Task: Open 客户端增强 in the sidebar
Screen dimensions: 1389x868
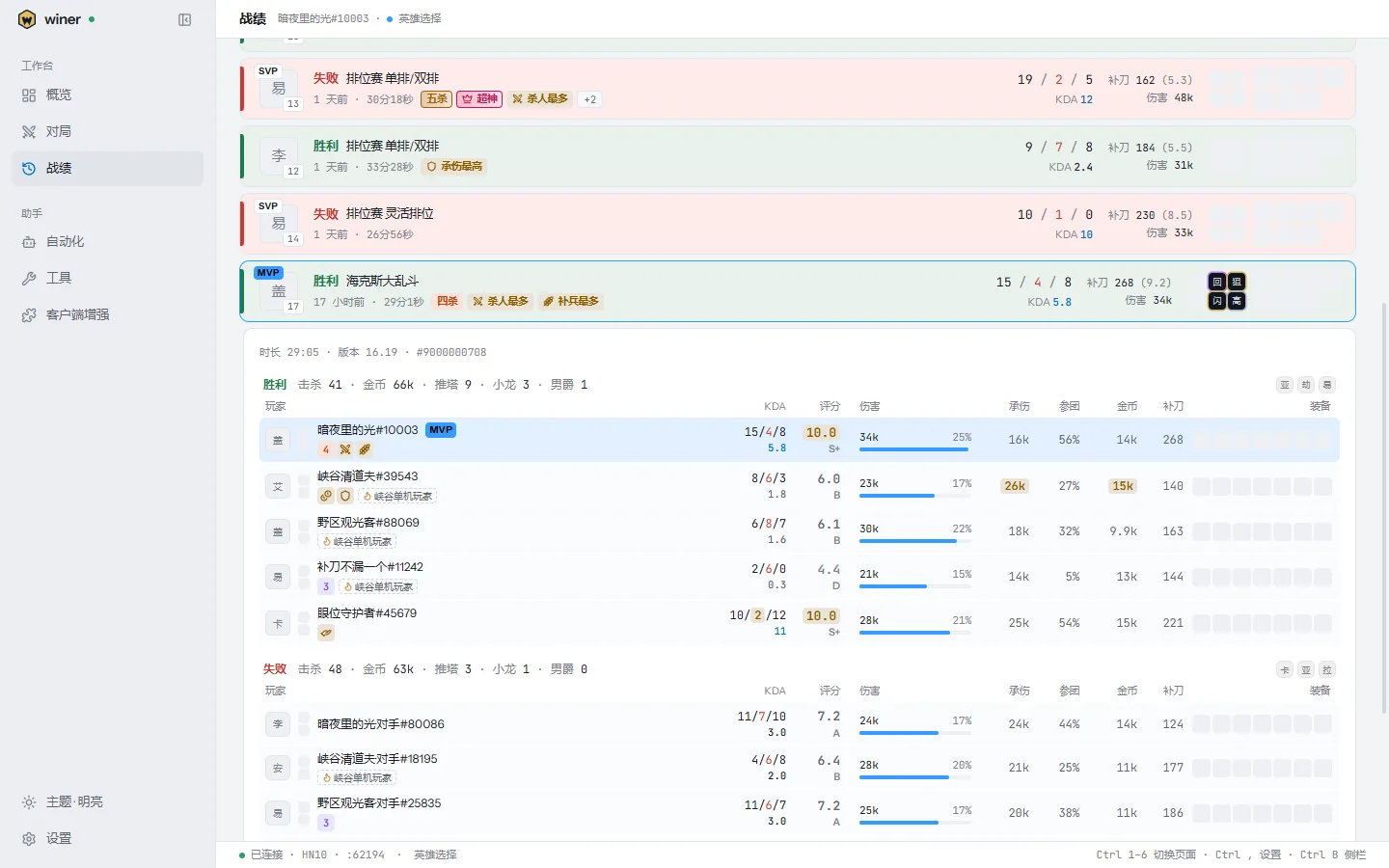Action: (108, 314)
